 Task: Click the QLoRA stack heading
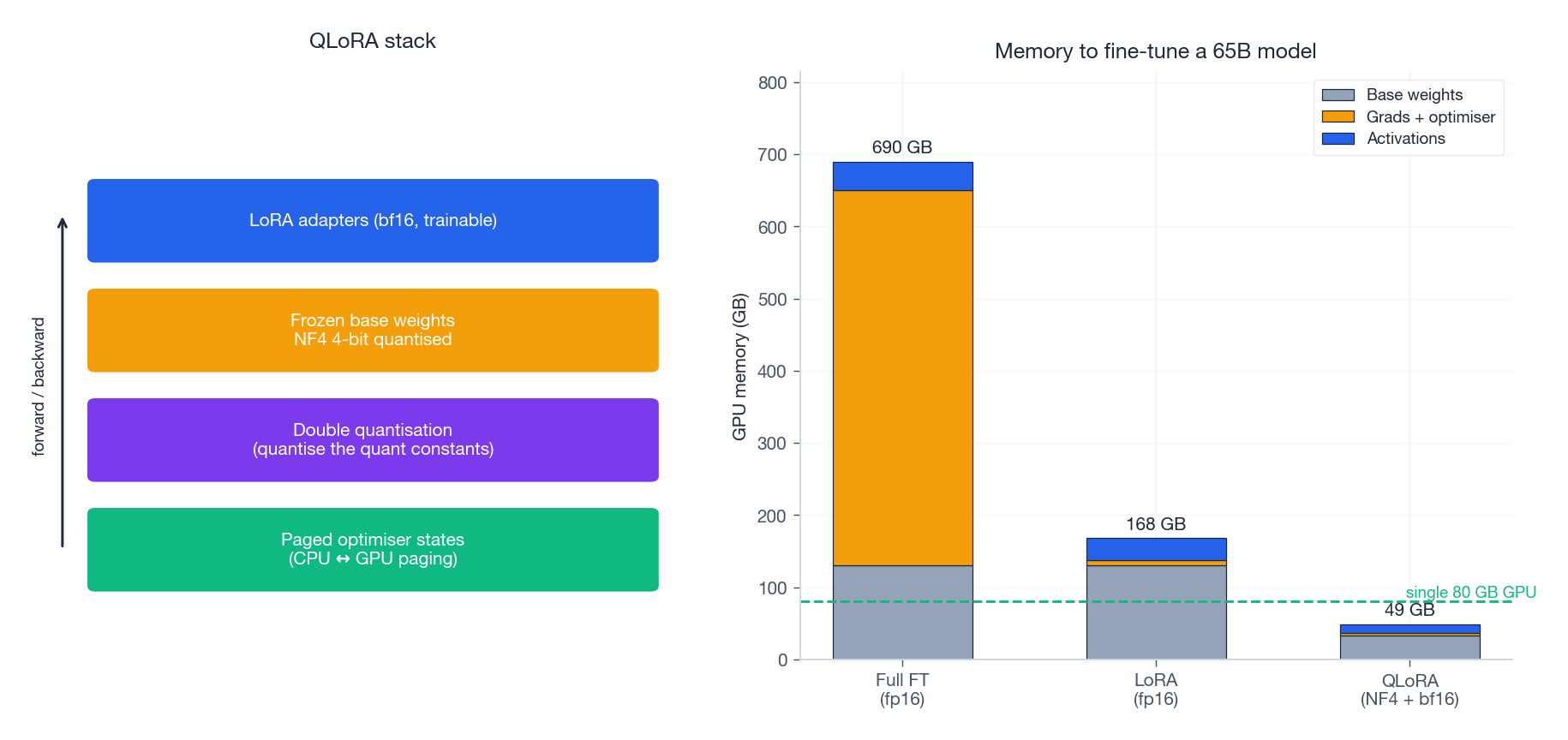click(x=373, y=41)
